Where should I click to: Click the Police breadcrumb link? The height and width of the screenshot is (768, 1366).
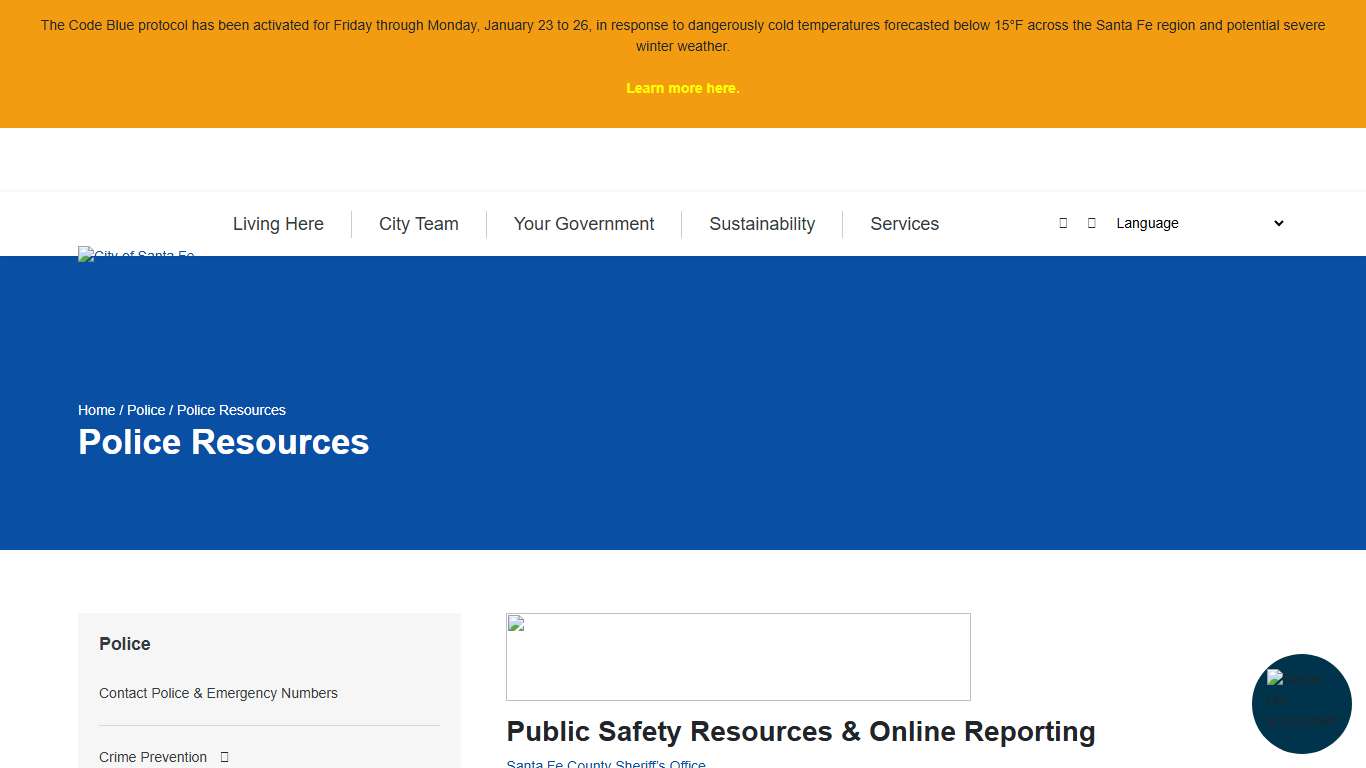(x=146, y=410)
